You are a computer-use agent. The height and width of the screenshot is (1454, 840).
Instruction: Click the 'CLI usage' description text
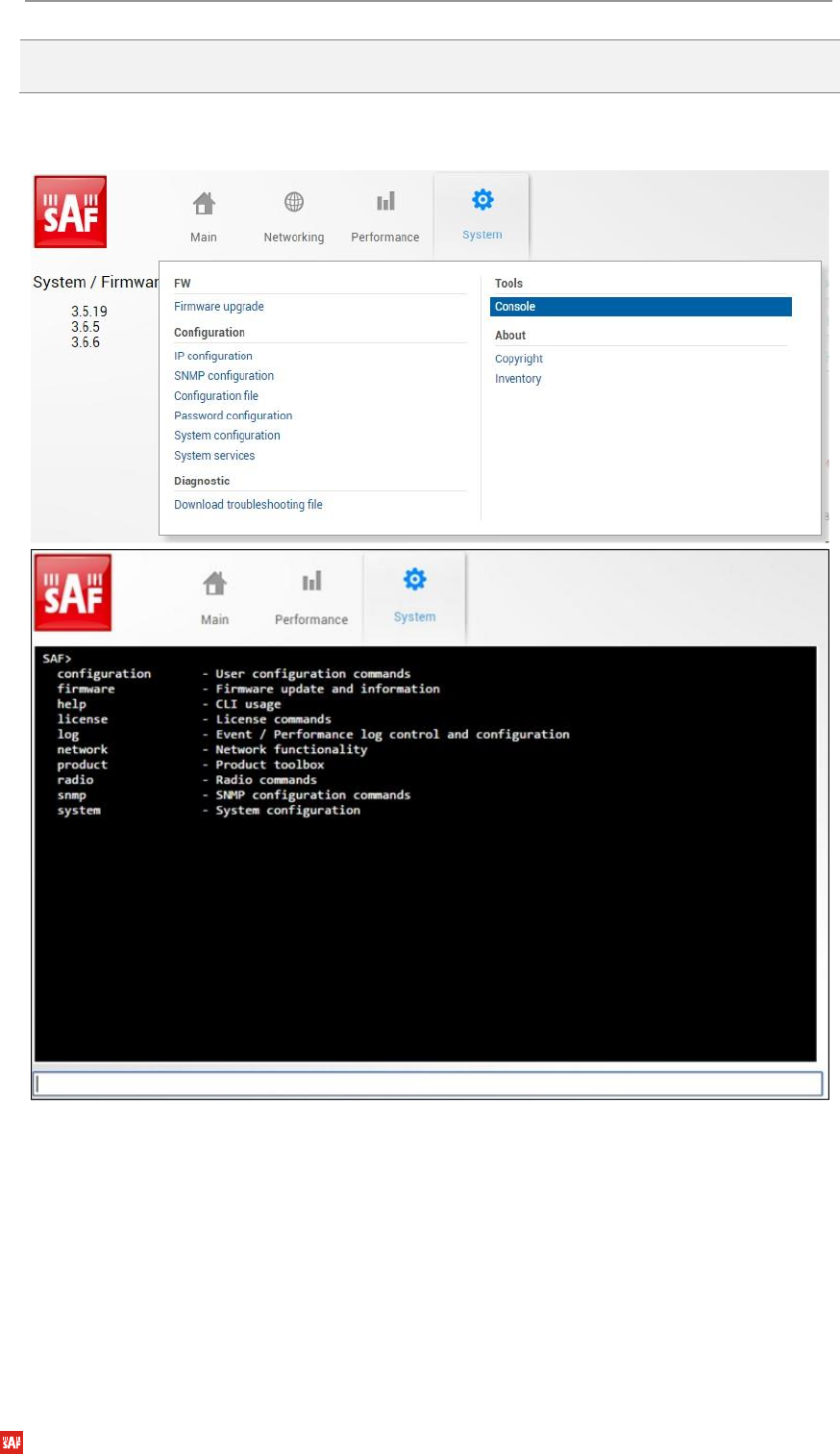pos(248,704)
